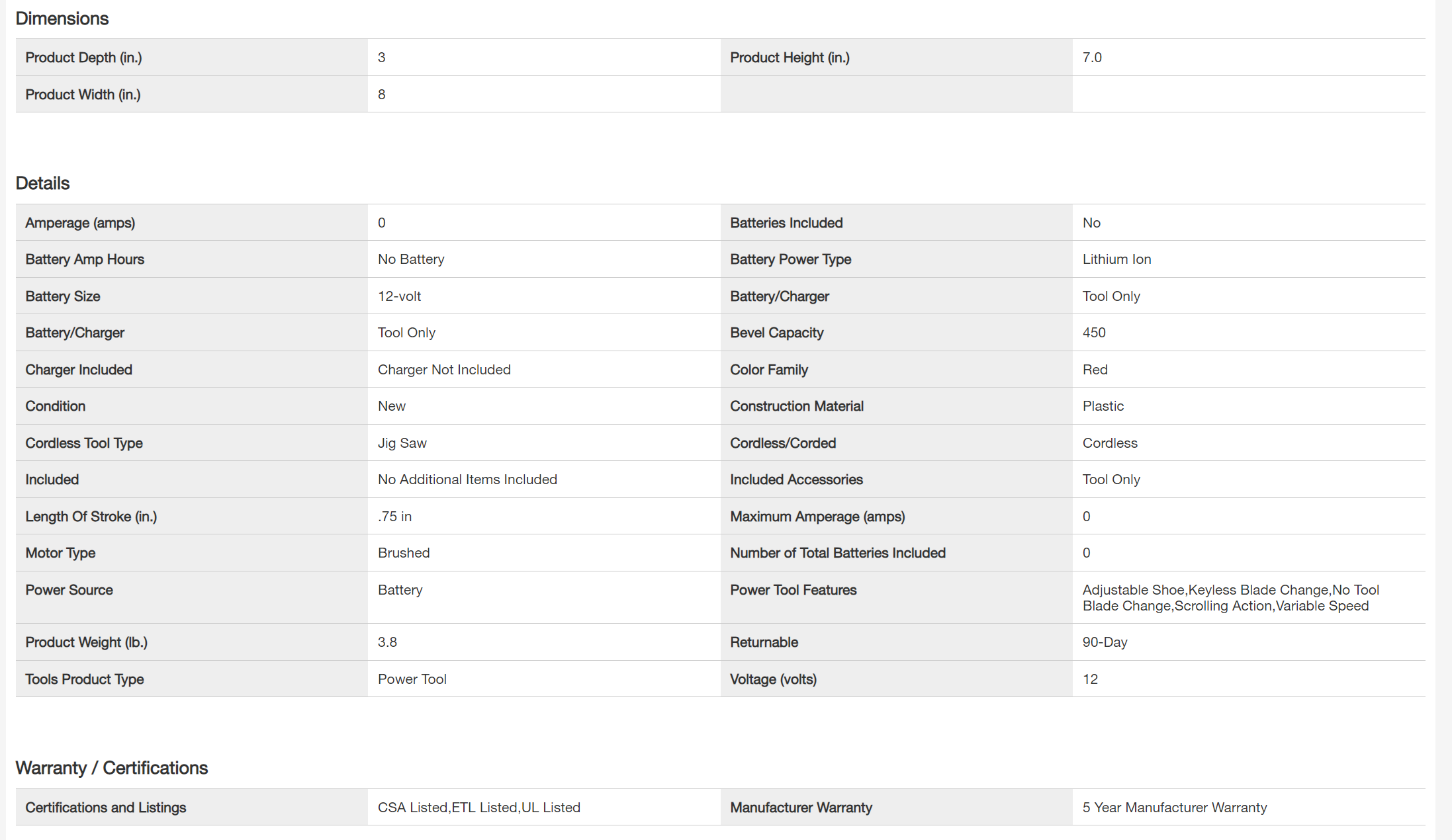1452x840 pixels.
Task: Click the Bevel Capacity value 450
Action: pos(1094,333)
